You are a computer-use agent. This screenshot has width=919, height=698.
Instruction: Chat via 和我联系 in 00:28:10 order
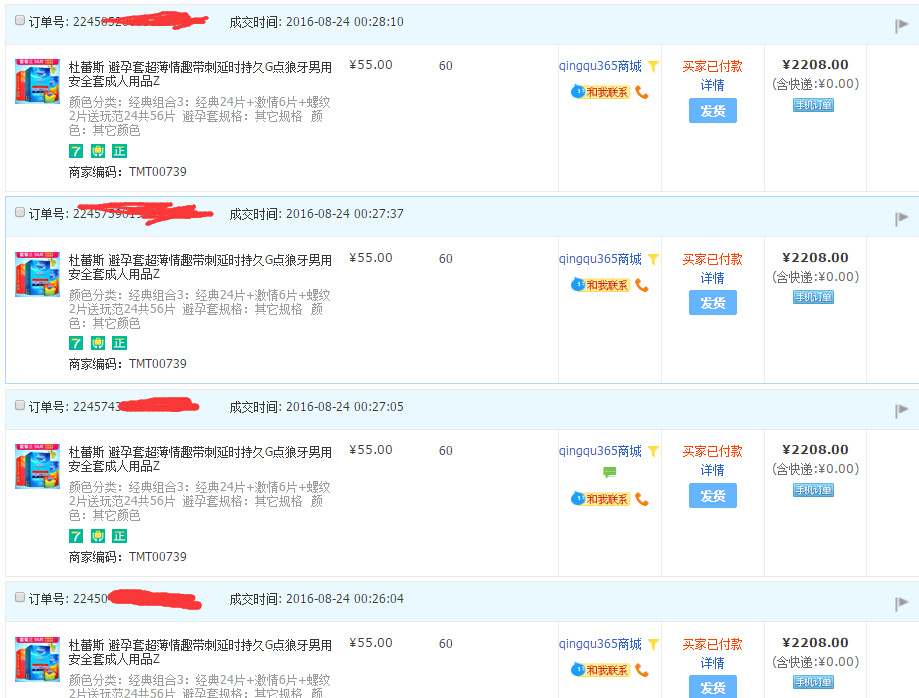coord(600,92)
